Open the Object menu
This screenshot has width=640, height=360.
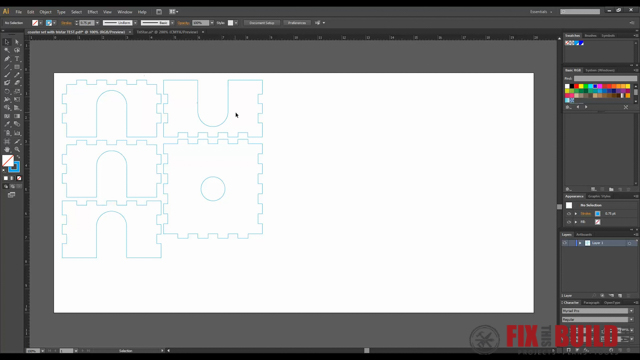click(x=45, y=12)
